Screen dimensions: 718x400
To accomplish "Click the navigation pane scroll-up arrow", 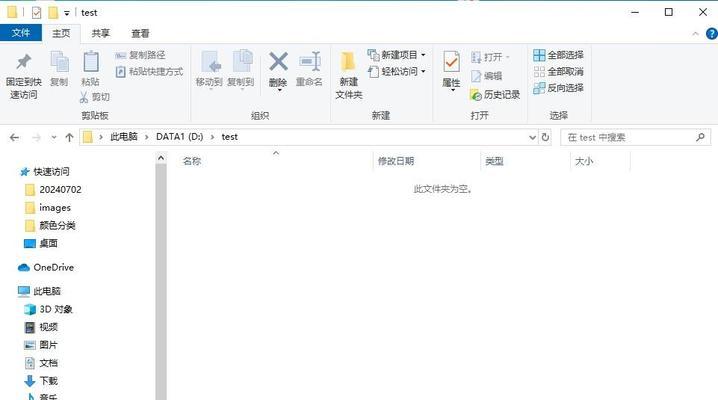I will point(161,158).
